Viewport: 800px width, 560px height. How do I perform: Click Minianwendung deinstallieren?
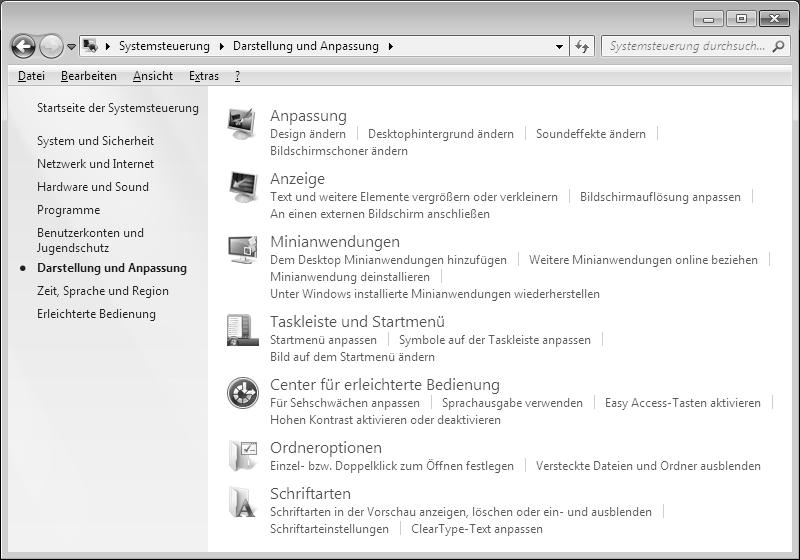point(350,277)
